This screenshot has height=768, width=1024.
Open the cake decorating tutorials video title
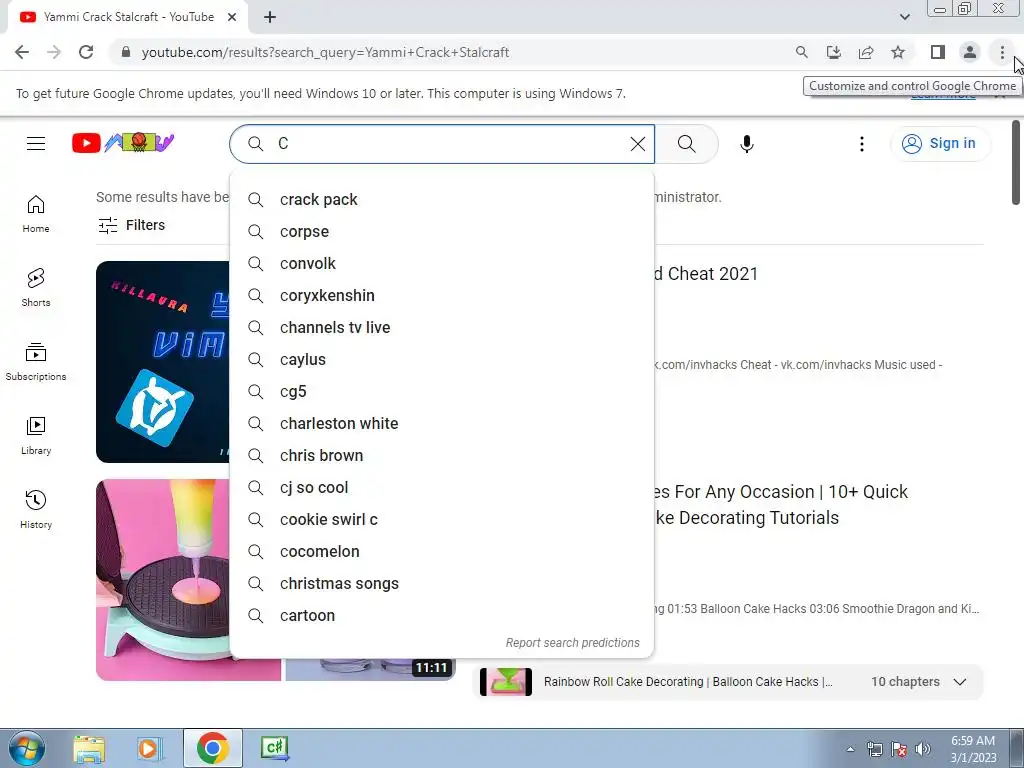coord(781,505)
